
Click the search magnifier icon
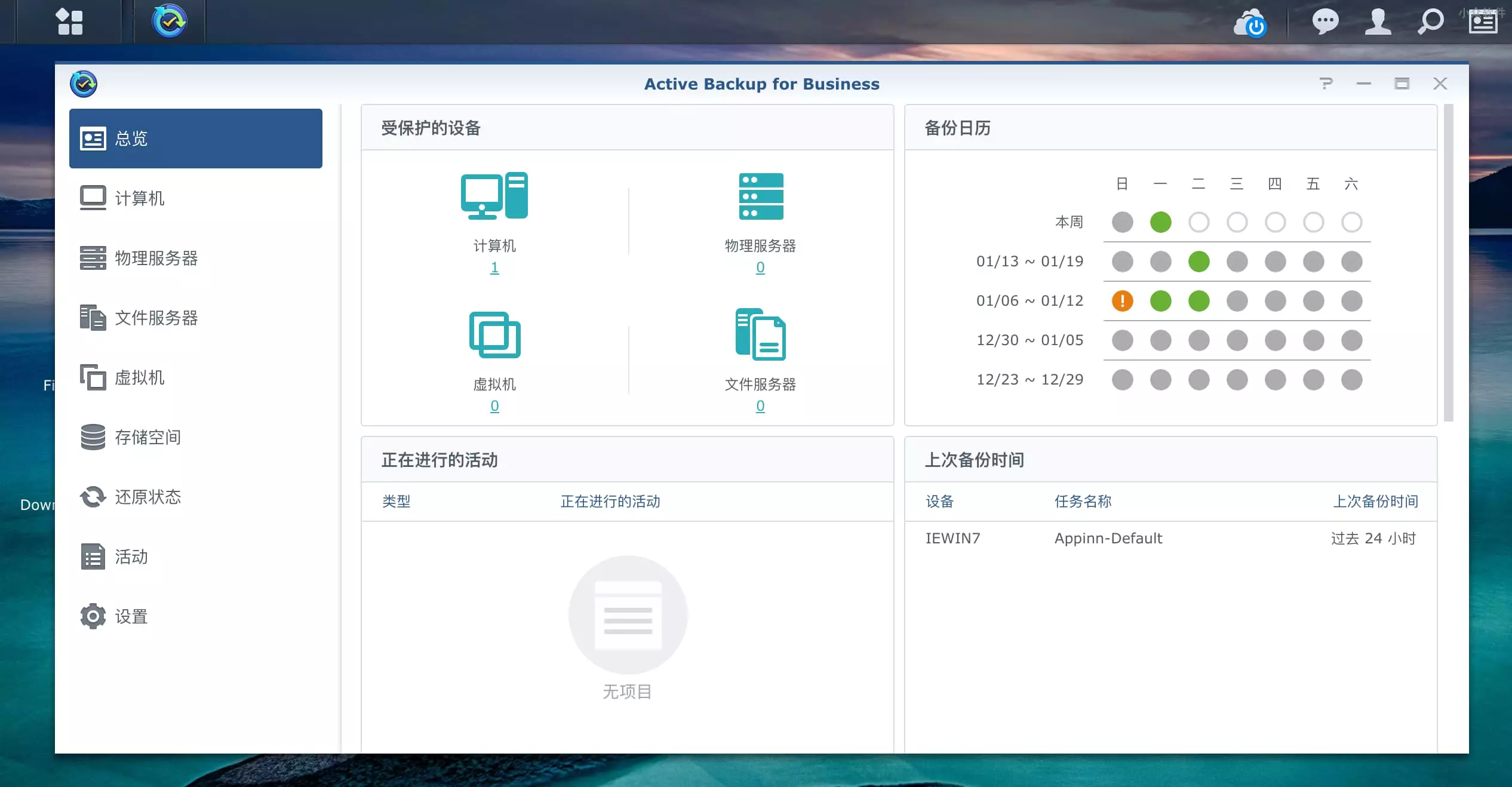coord(1430,21)
